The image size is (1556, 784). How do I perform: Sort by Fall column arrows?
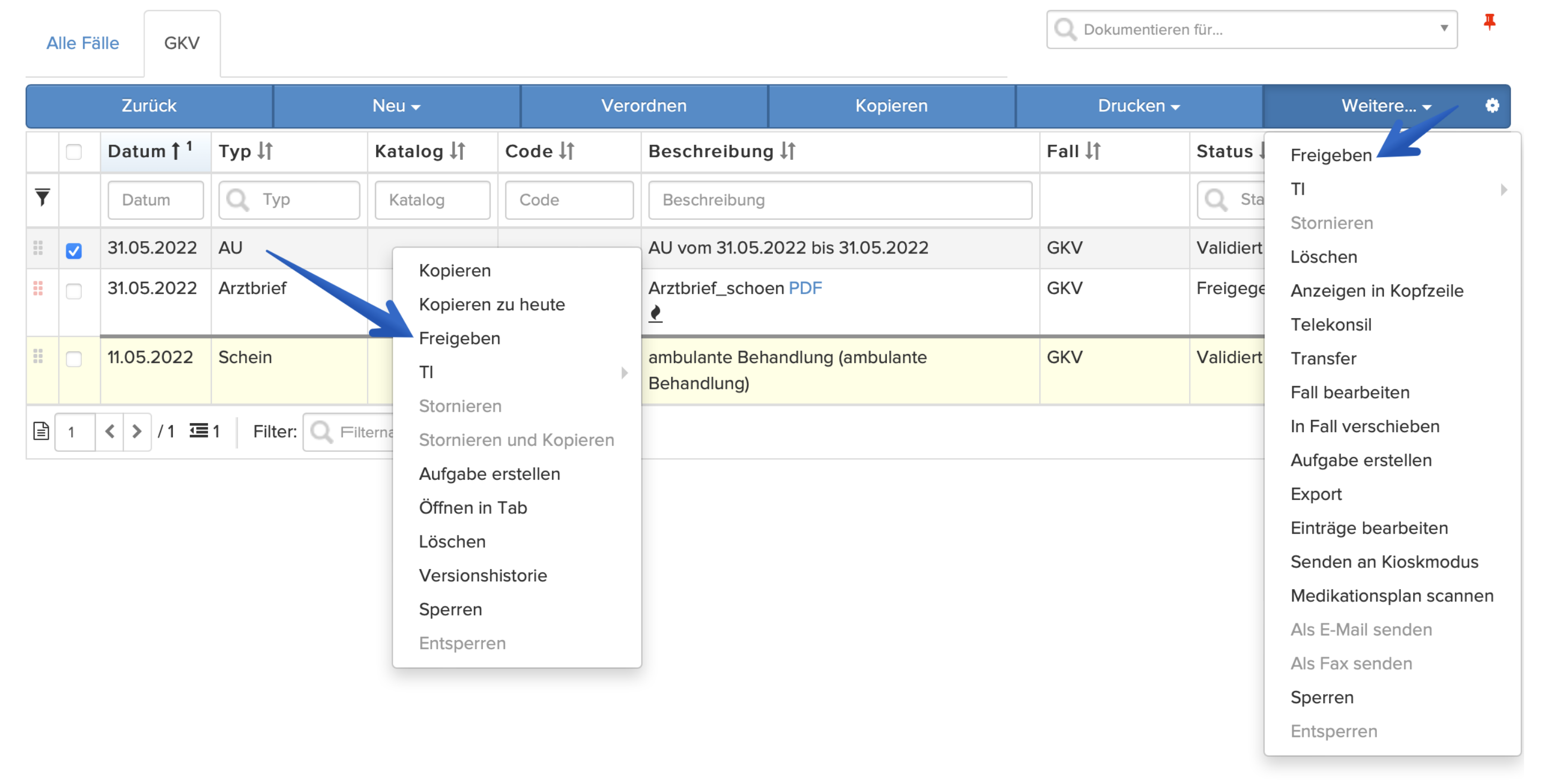click(1093, 151)
